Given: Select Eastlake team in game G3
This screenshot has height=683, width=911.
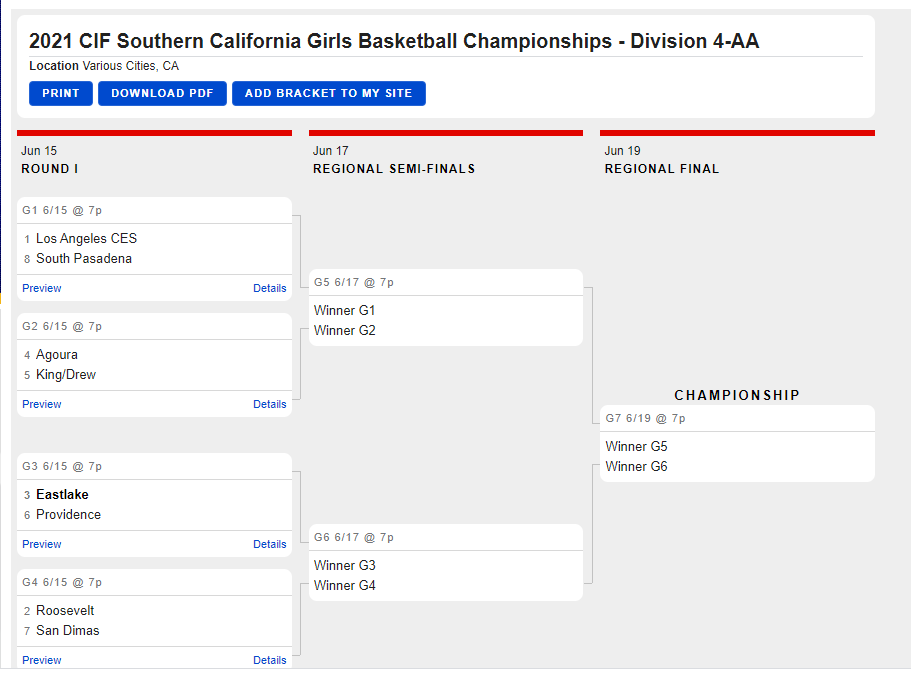Looking at the screenshot, I should tap(62, 495).
